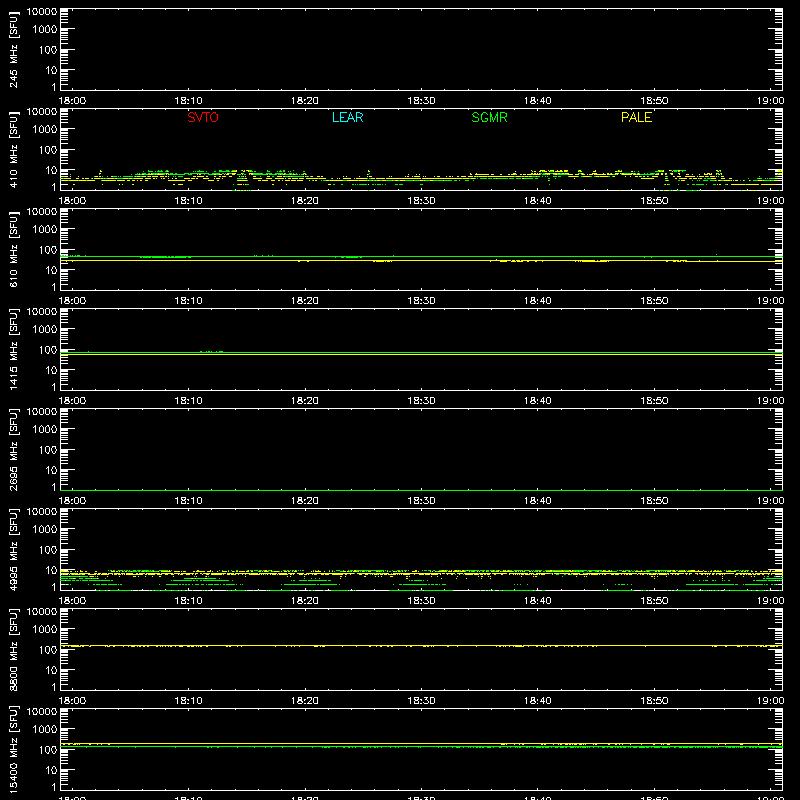
Task: Select the 2695 MHz [SFU] axis title
Action: pos(13,449)
